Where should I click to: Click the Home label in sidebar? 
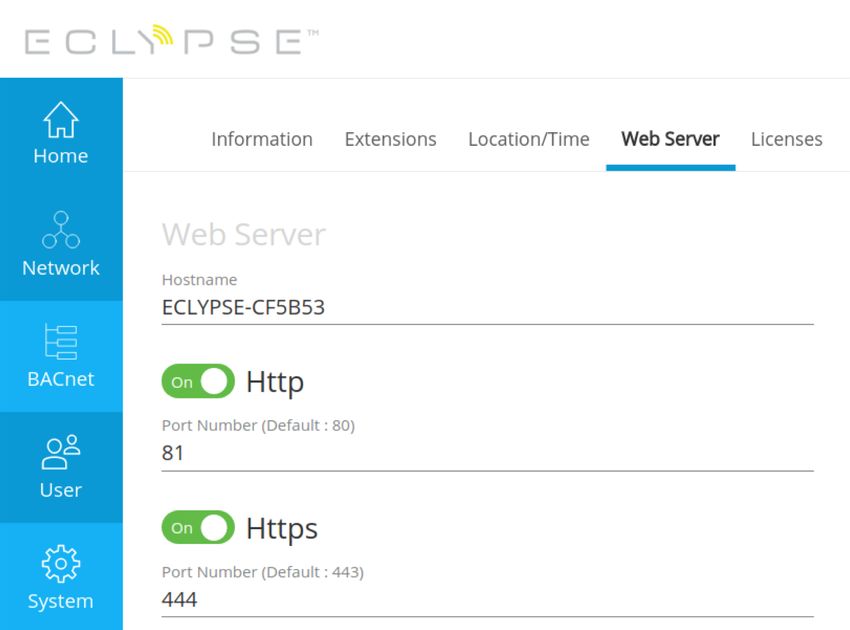click(x=61, y=156)
